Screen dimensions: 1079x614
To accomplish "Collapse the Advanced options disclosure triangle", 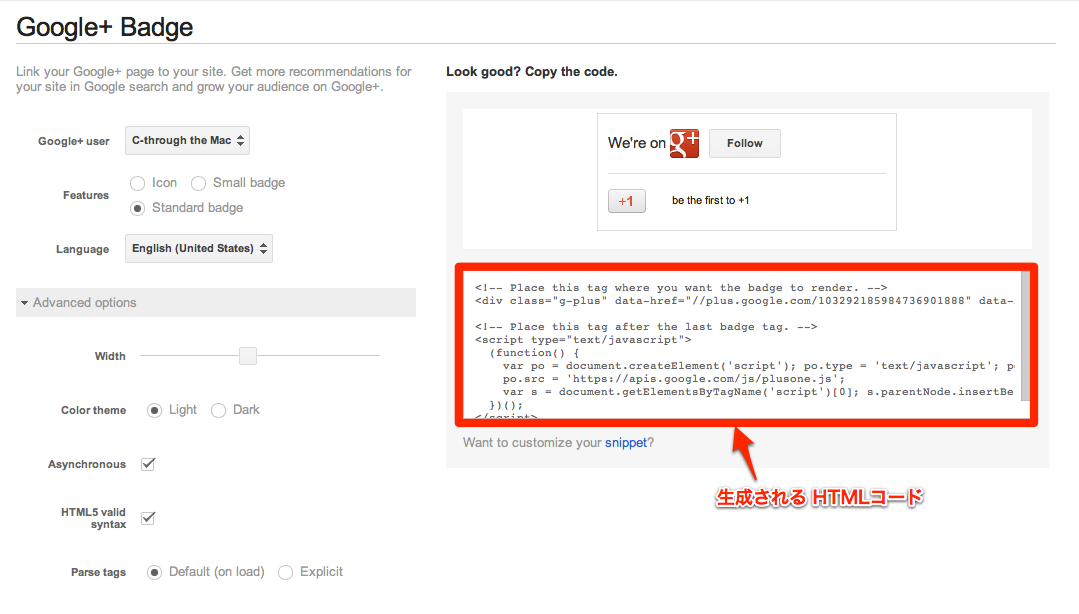I will point(25,303).
